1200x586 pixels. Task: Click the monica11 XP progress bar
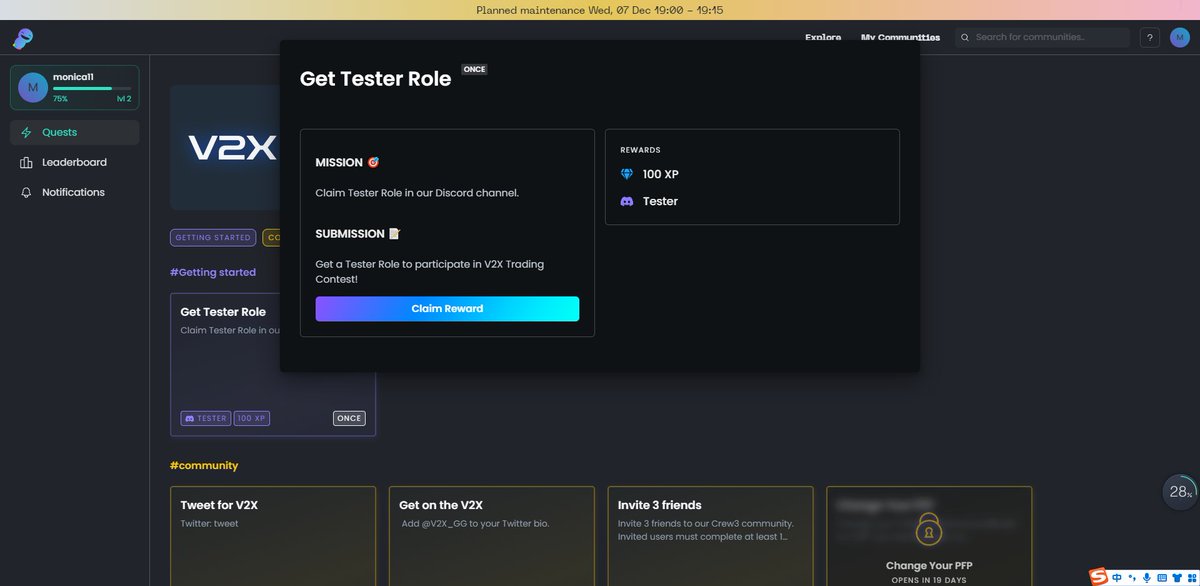[x=92, y=88]
